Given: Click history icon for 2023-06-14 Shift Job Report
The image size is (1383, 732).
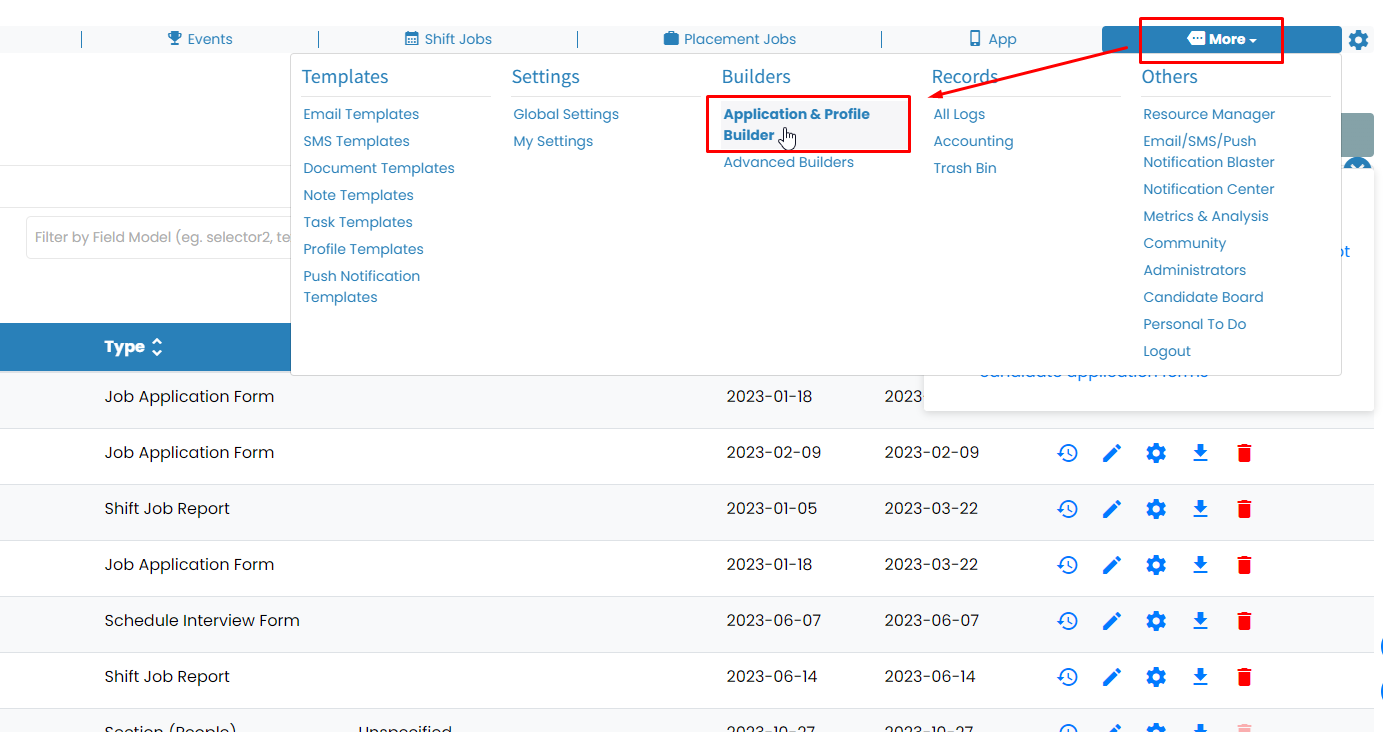Looking at the screenshot, I should [x=1067, y=677].
